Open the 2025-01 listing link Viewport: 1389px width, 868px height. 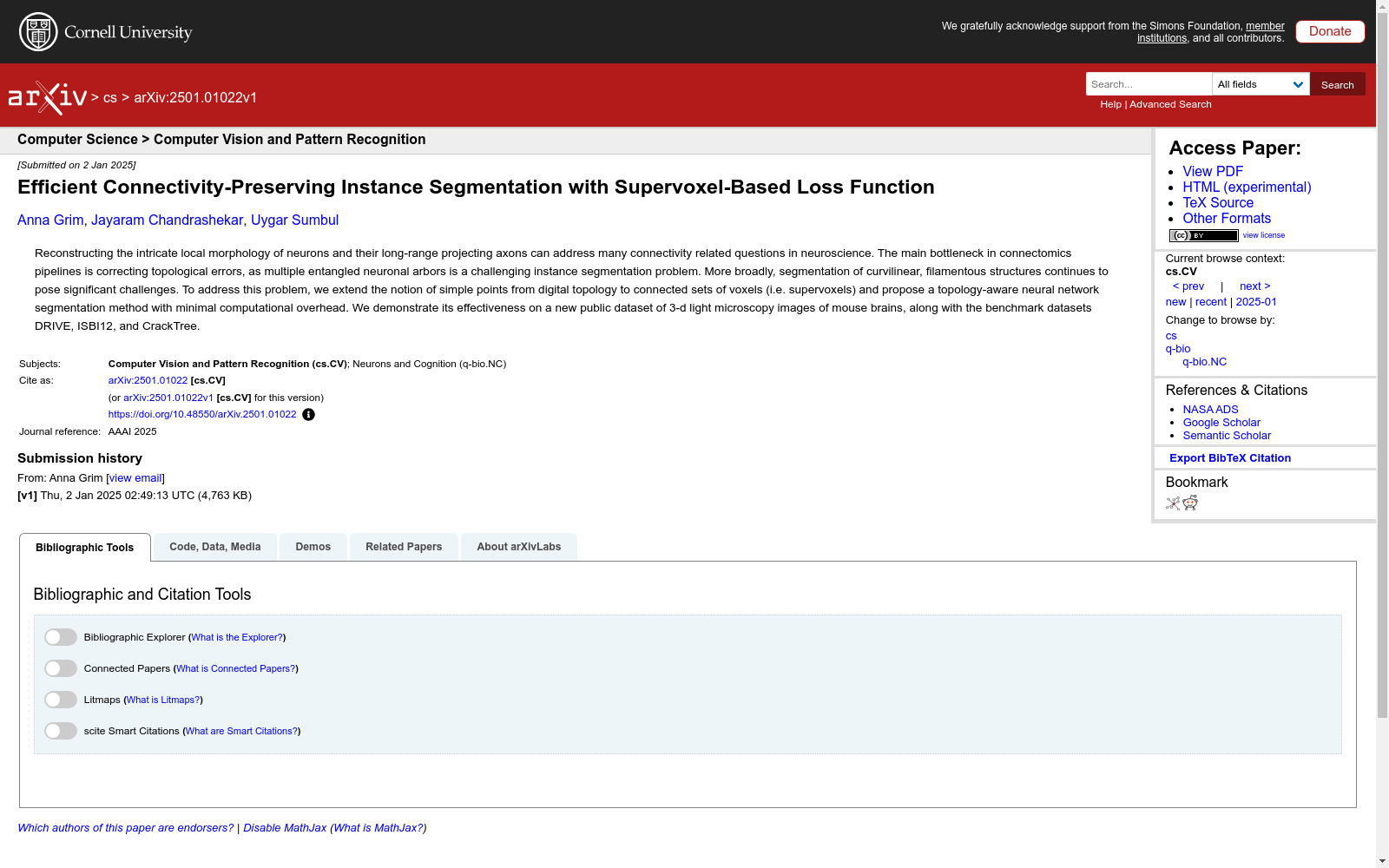click(1256, 302)
